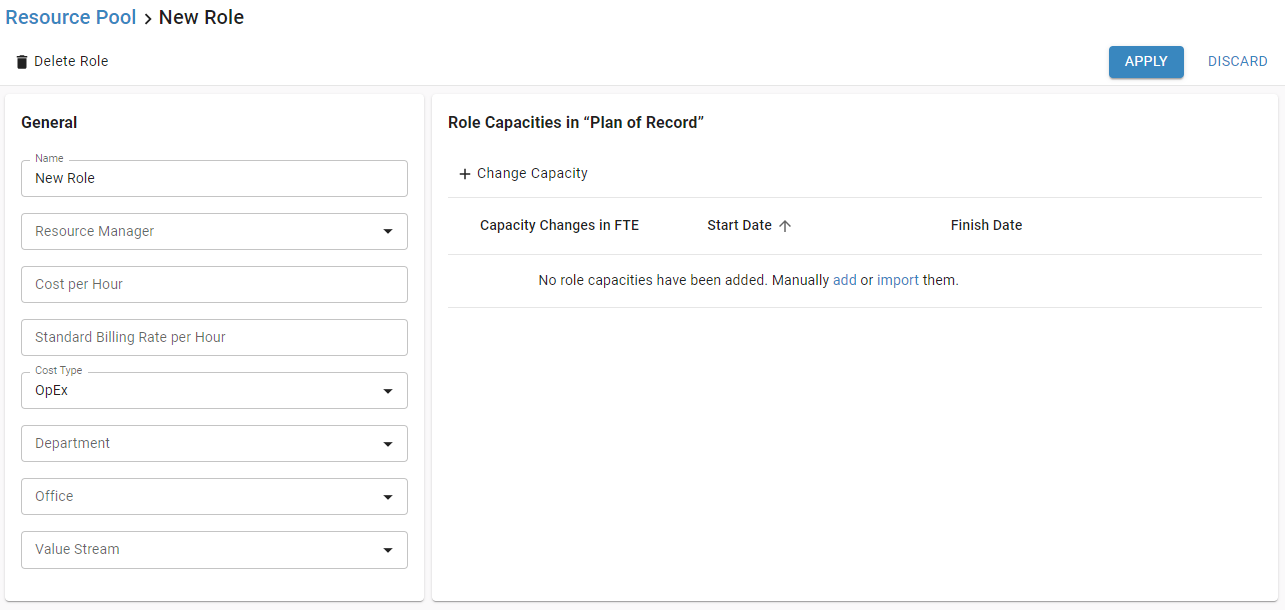Screen dimensions: 1285x610
Task: Click the plus icon beside Change Capacity
Action: (464, 173)
